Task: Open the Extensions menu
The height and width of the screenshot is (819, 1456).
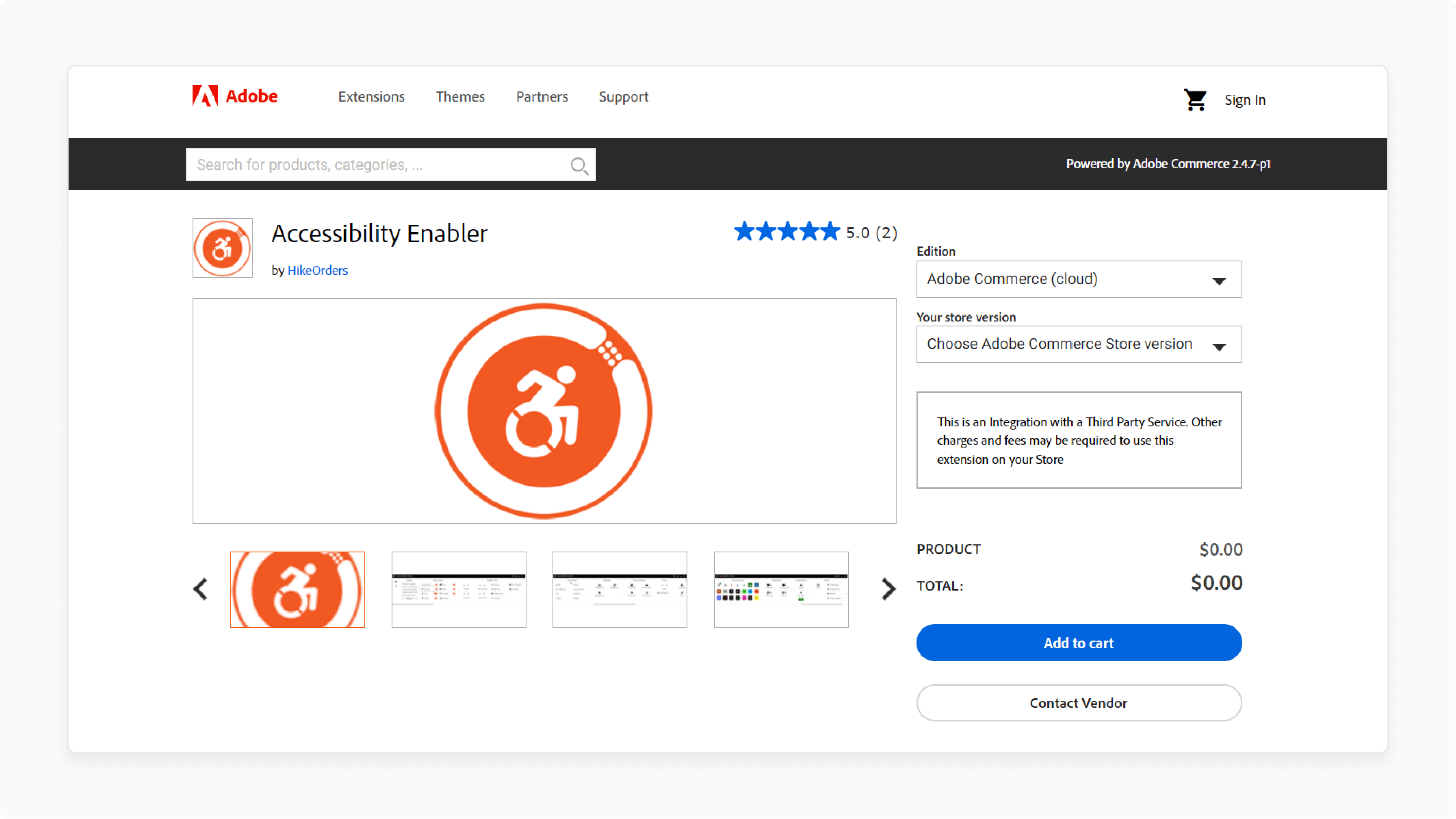Action: coord(371,97)
